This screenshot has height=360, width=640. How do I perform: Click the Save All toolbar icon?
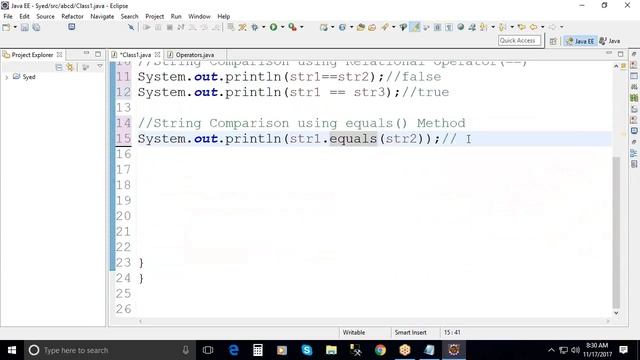36,27
